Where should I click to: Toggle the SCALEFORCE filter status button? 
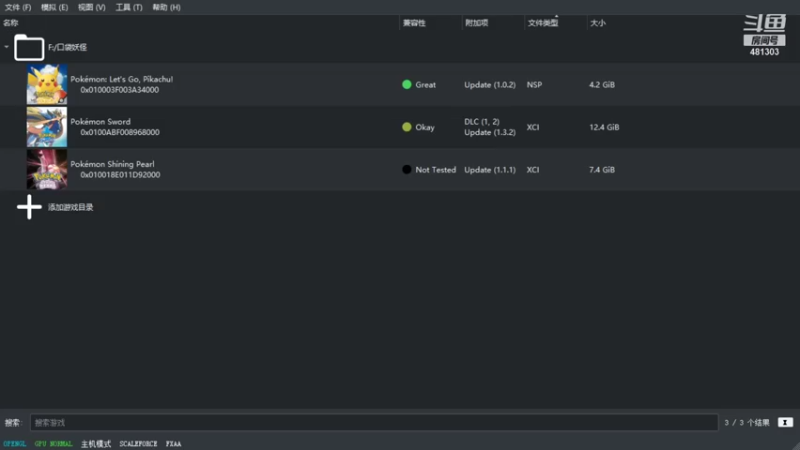[x=138, y=444]
